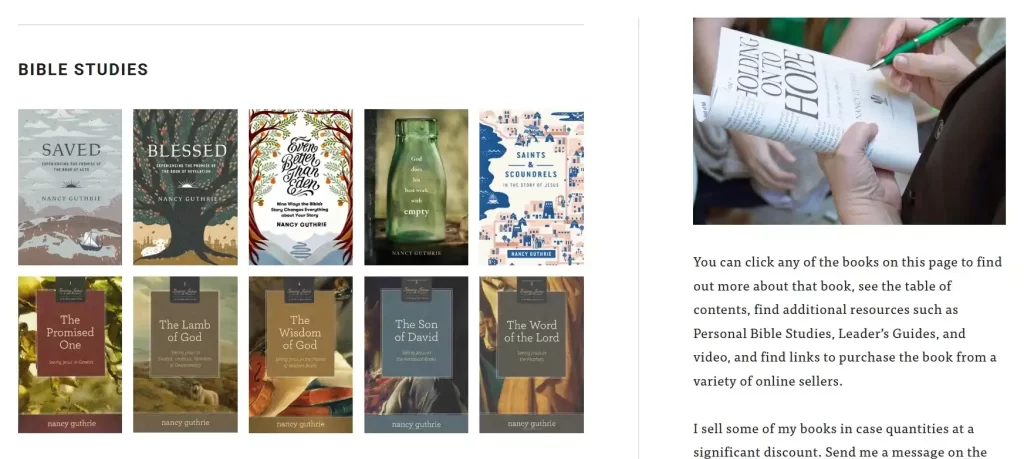Click the Saved cover title text
The height and width of the screenshot is (459, 1024).
click(71, 150)
